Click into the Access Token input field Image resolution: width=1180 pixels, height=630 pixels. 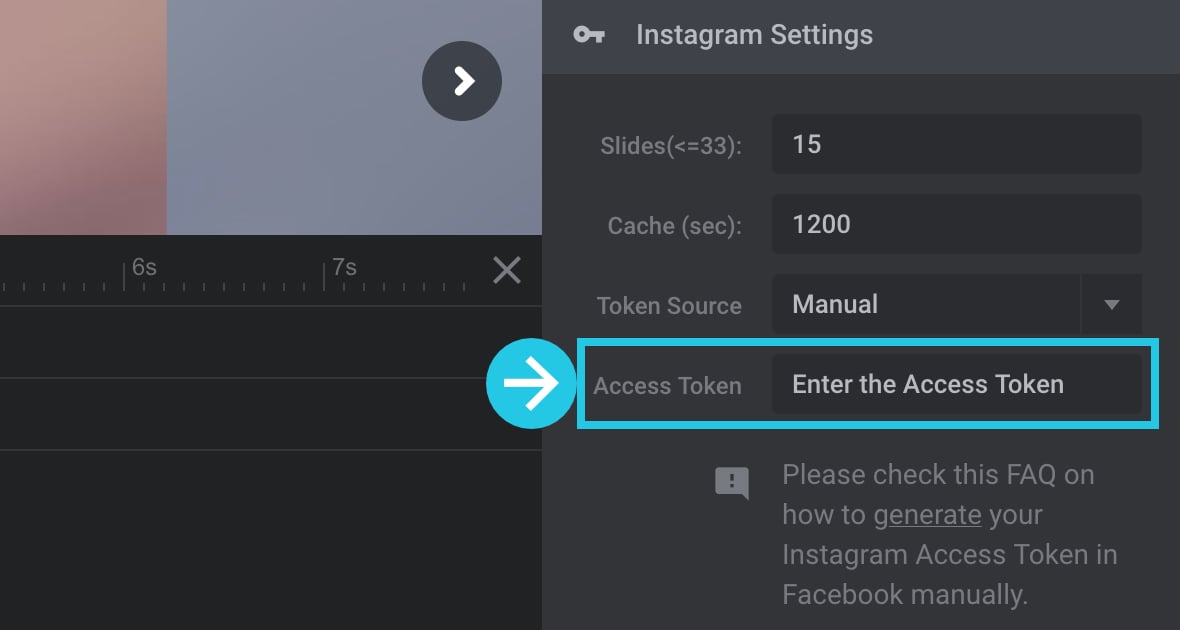[x=956, y=384]
